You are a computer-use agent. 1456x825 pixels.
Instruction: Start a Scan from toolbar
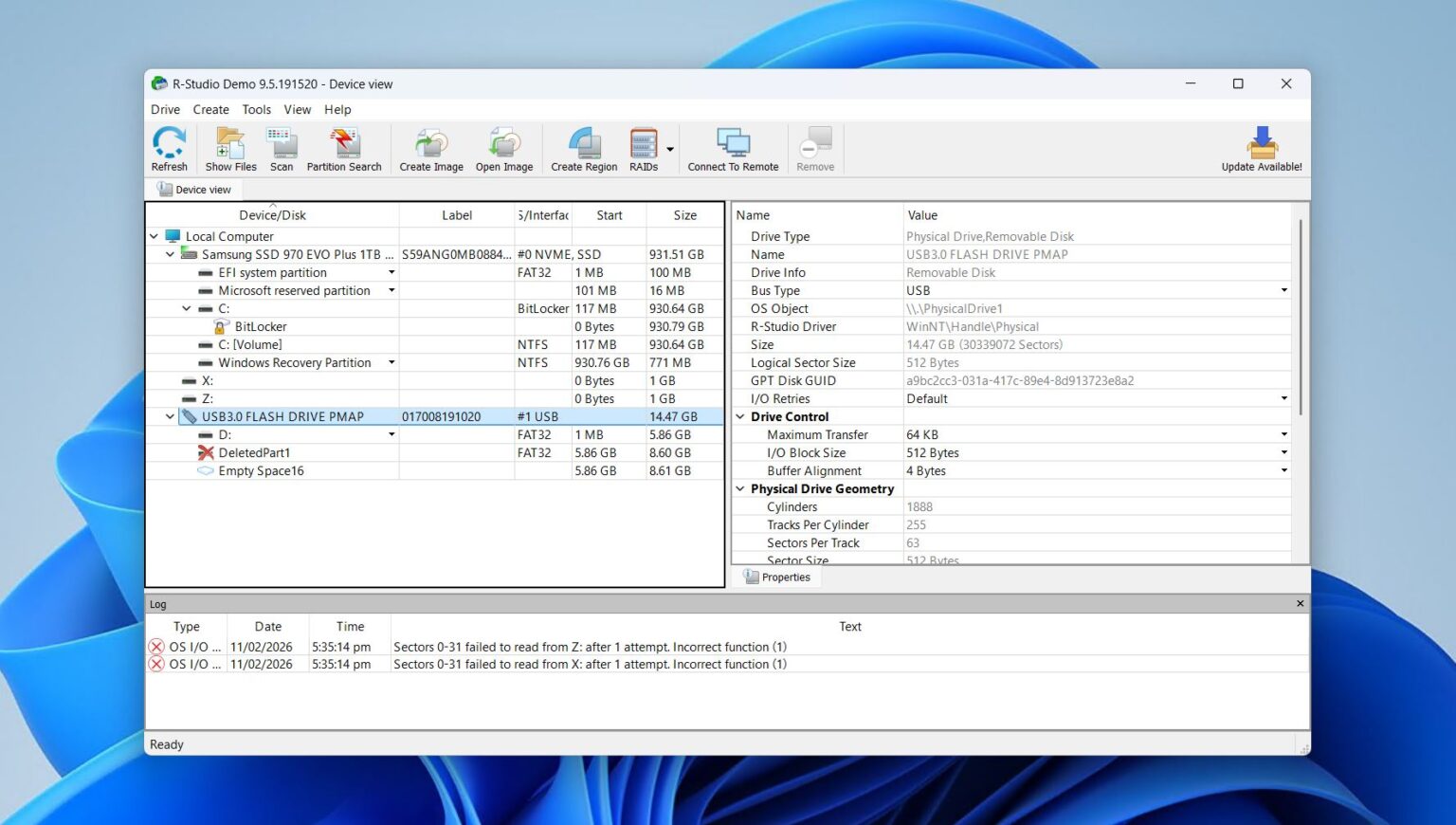pyautogui.click(x=282, y=144)
